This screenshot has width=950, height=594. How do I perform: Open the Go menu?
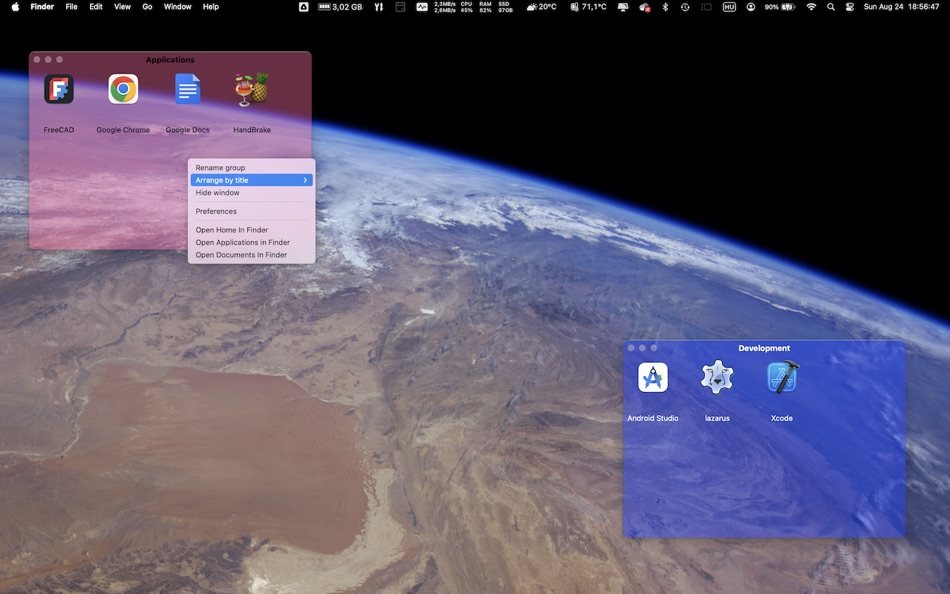point(147,7)
